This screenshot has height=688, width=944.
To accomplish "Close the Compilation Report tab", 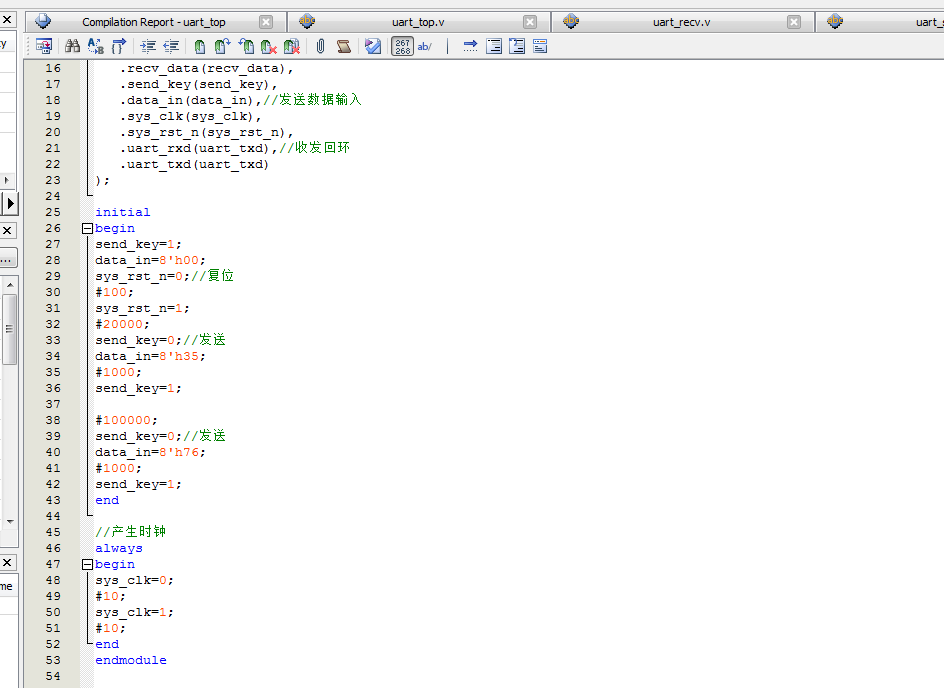I will click(266, 22).
